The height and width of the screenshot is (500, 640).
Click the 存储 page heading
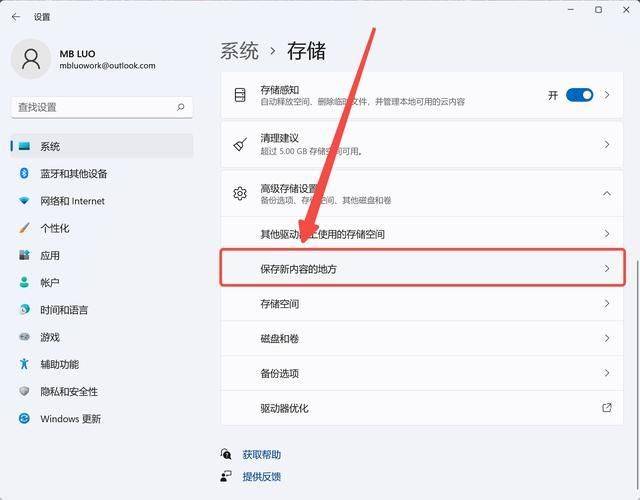tap(306, 51)
